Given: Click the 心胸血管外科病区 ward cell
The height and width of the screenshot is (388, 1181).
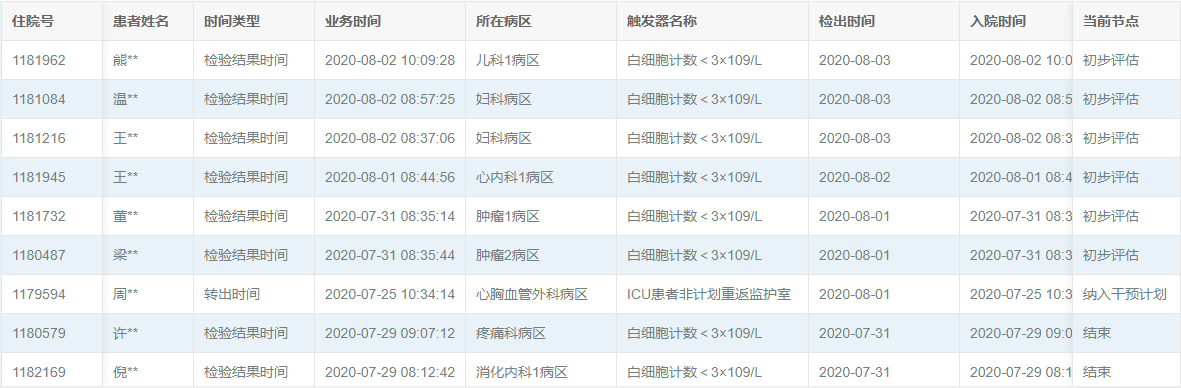Looking at the screenshot, I should point(532,295).
